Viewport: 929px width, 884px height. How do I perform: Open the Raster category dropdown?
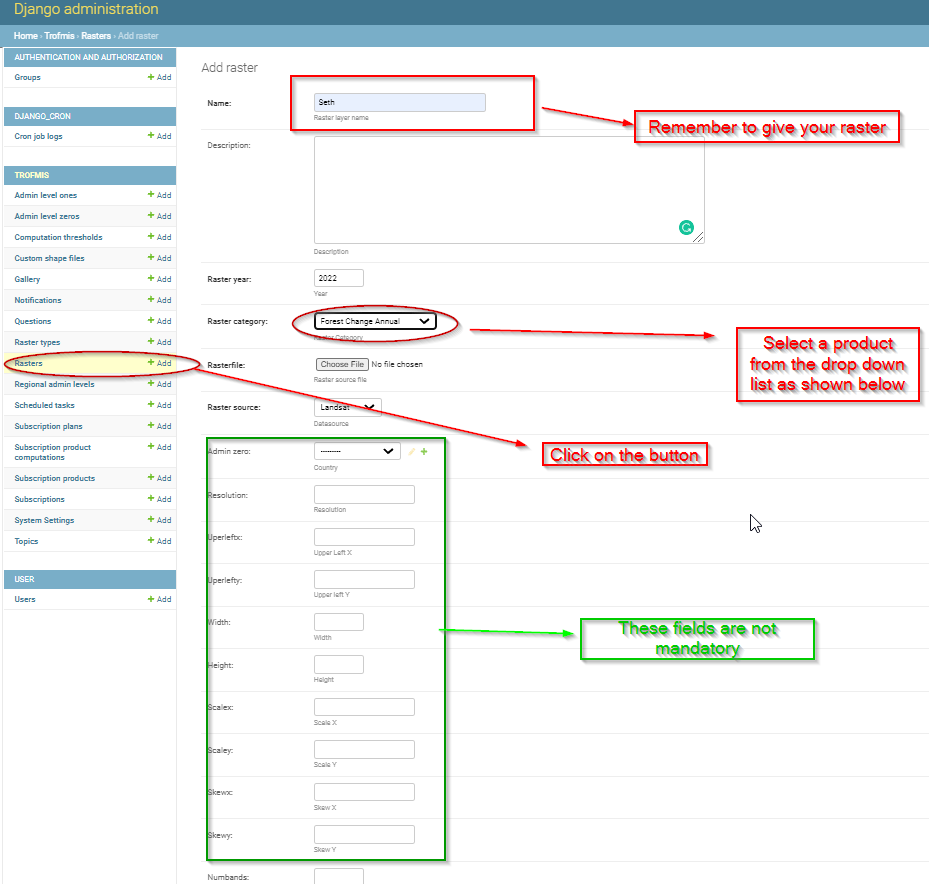(375, 321)
